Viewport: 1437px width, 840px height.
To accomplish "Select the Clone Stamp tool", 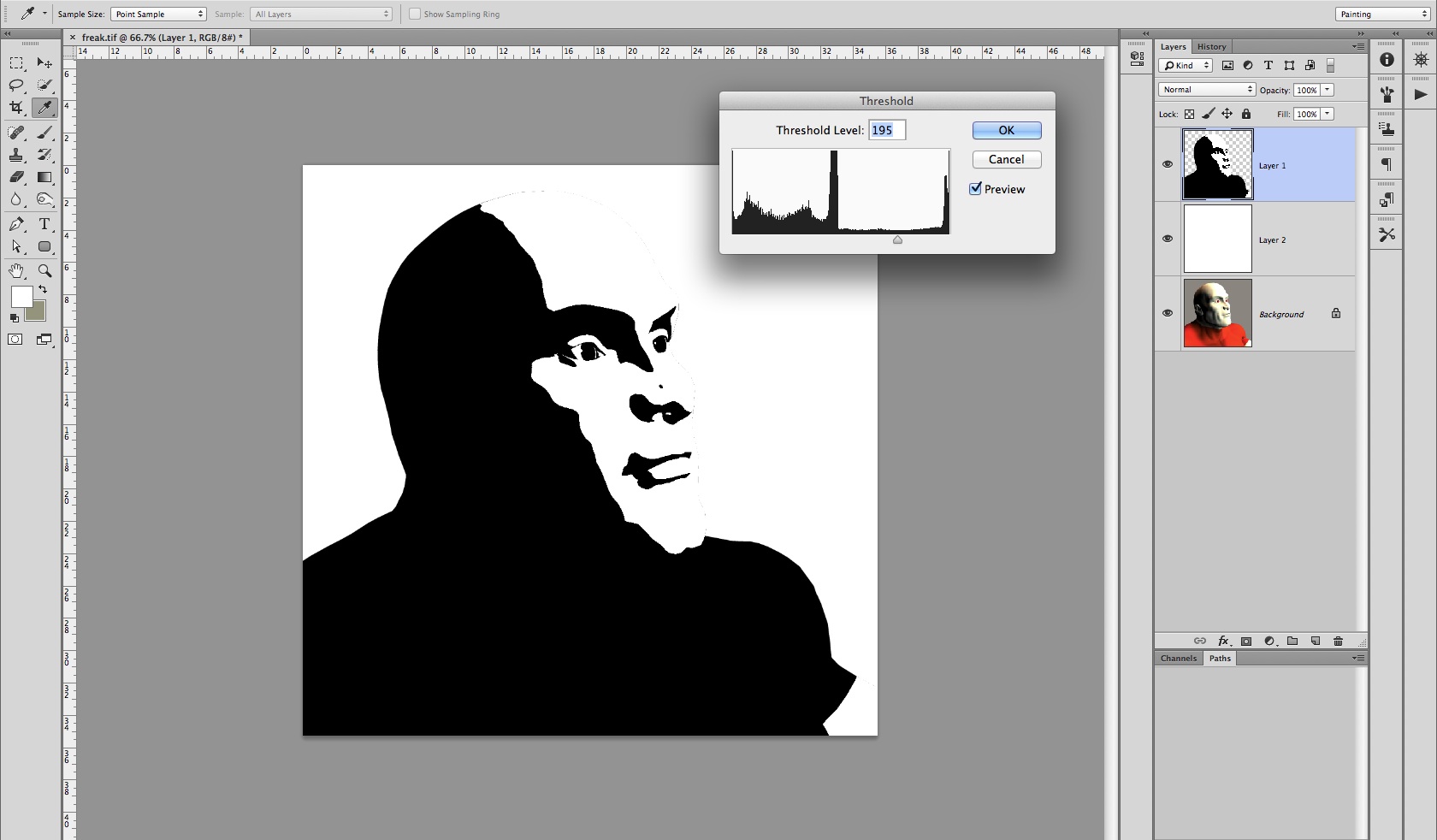I will click(16, 155).
